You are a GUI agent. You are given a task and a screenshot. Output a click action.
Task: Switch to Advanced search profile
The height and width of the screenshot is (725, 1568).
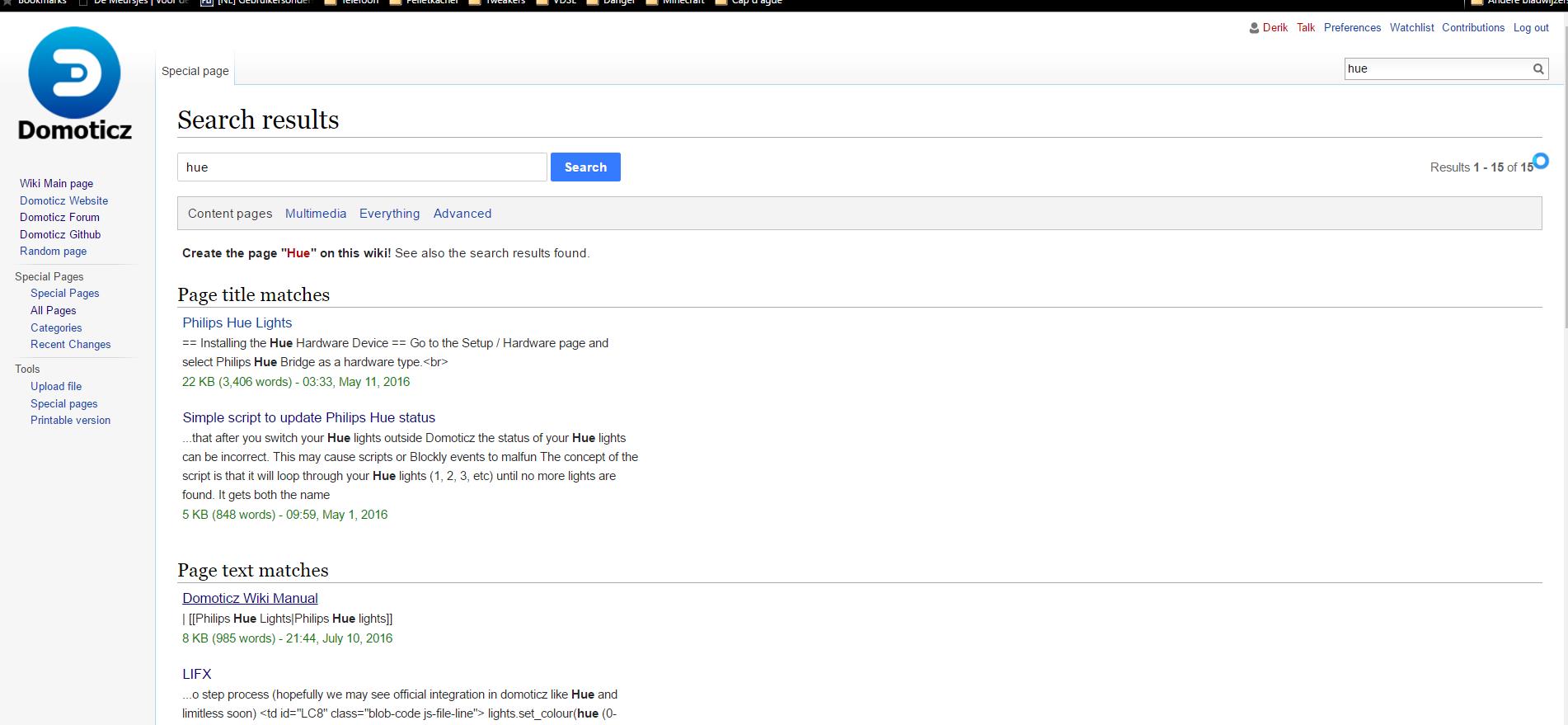click(x=462, y=213)
